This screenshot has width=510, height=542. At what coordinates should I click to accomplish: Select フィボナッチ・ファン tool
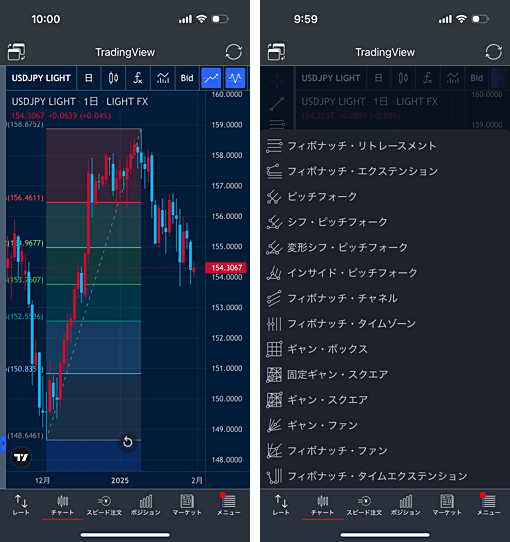(x=385, y=451)
